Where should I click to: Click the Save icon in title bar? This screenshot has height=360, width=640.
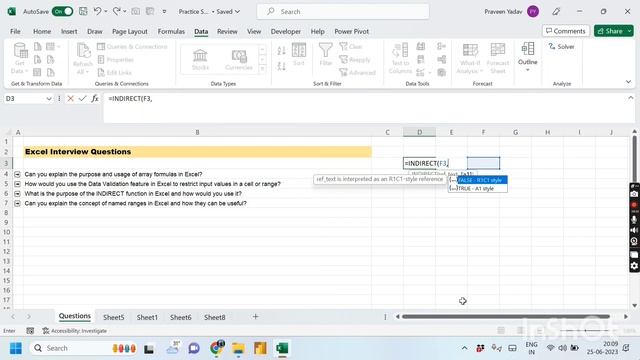point(83,11)
